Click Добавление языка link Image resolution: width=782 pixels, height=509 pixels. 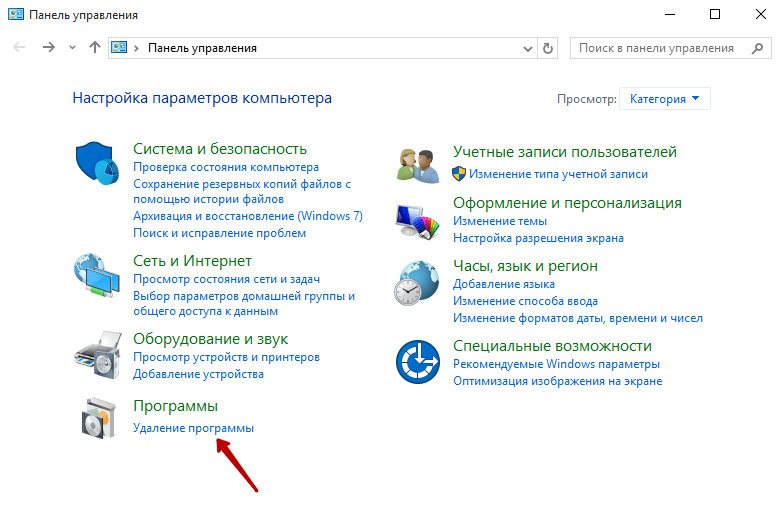(x=504, y=284)
